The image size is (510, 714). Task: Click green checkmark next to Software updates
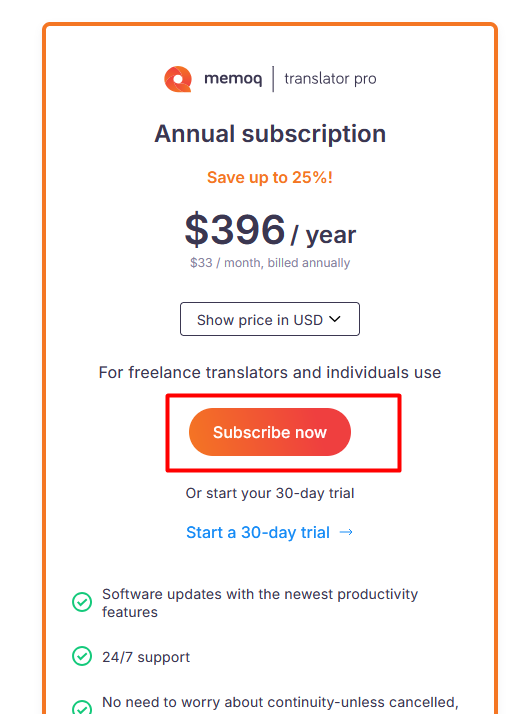coord(82,602)
